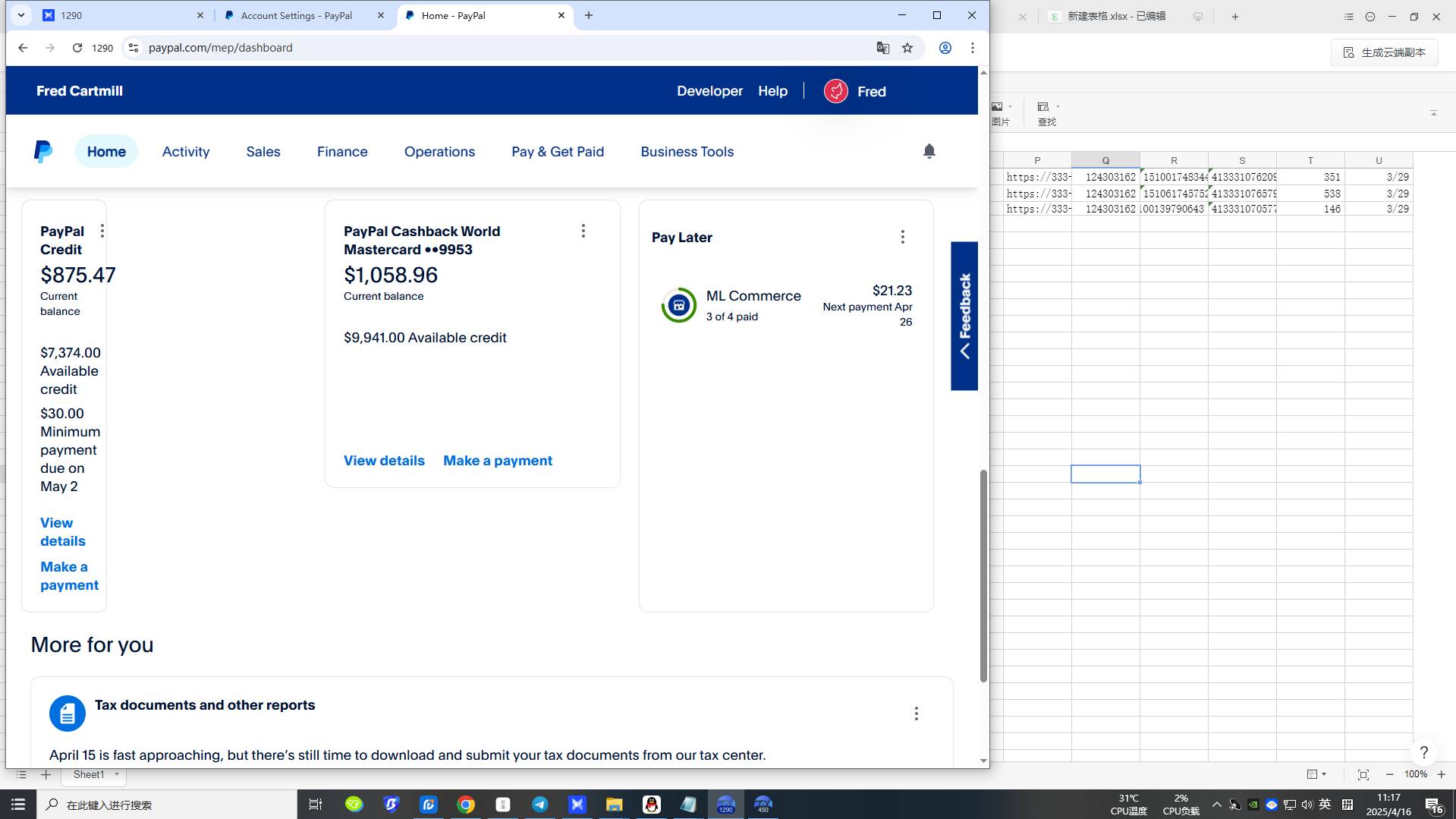This screenshot has width=1456, height=819.
Task: Open File Explorer from the taskbar
Action: click(x=614, y=805)
